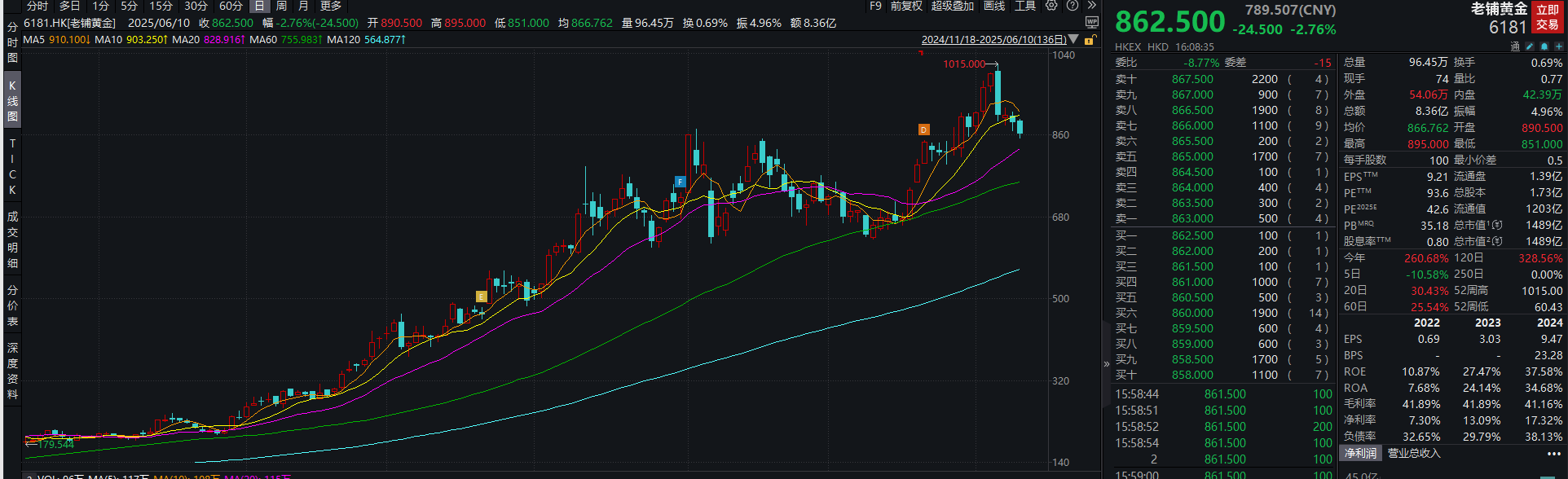Screen dimensions: 1568x479
Task: Select the 日 daily period button
Action: pyautogui.click(x=259, y=6)
